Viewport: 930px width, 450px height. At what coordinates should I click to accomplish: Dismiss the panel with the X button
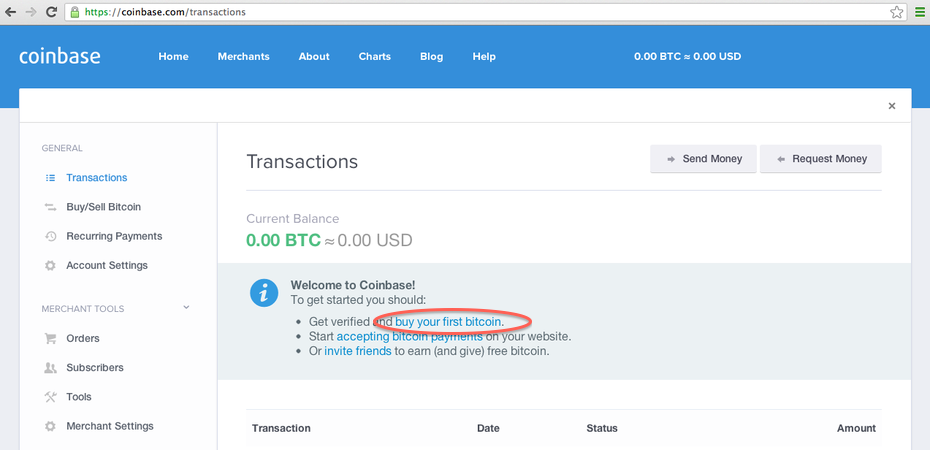[892, 106]
